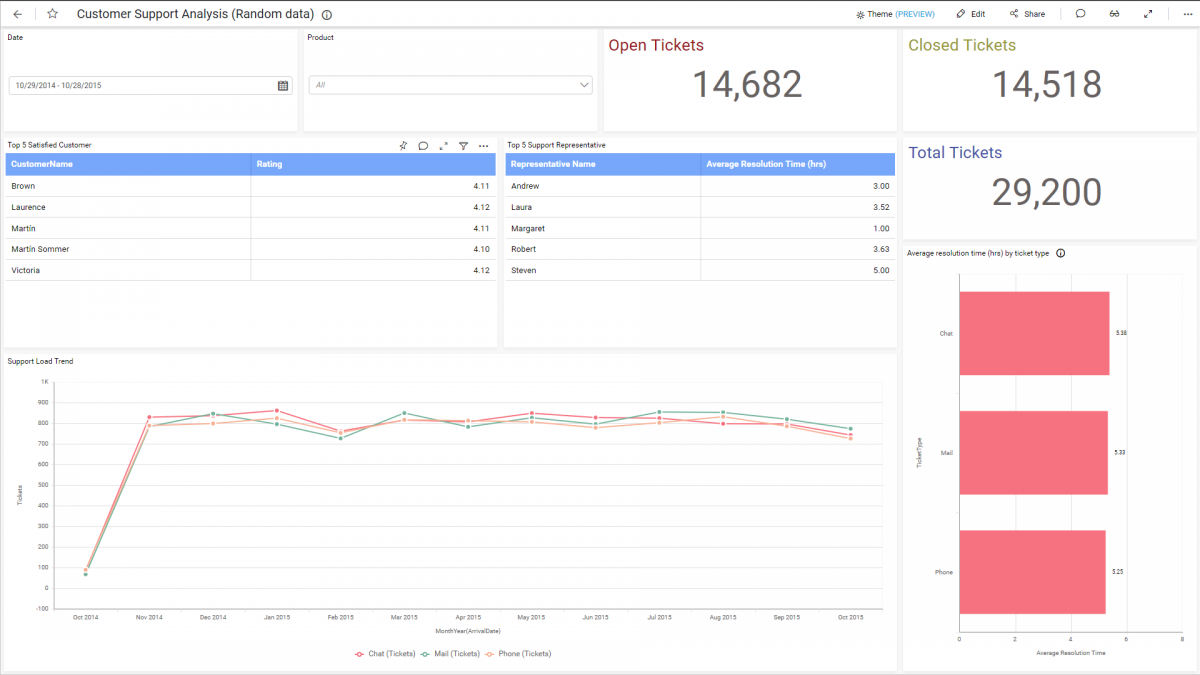Image resolution: width=1200 pixels, height=675 pixels.
Task: Enter fullscreen using the diagonal arrows icon
Action: point(1148,13)
